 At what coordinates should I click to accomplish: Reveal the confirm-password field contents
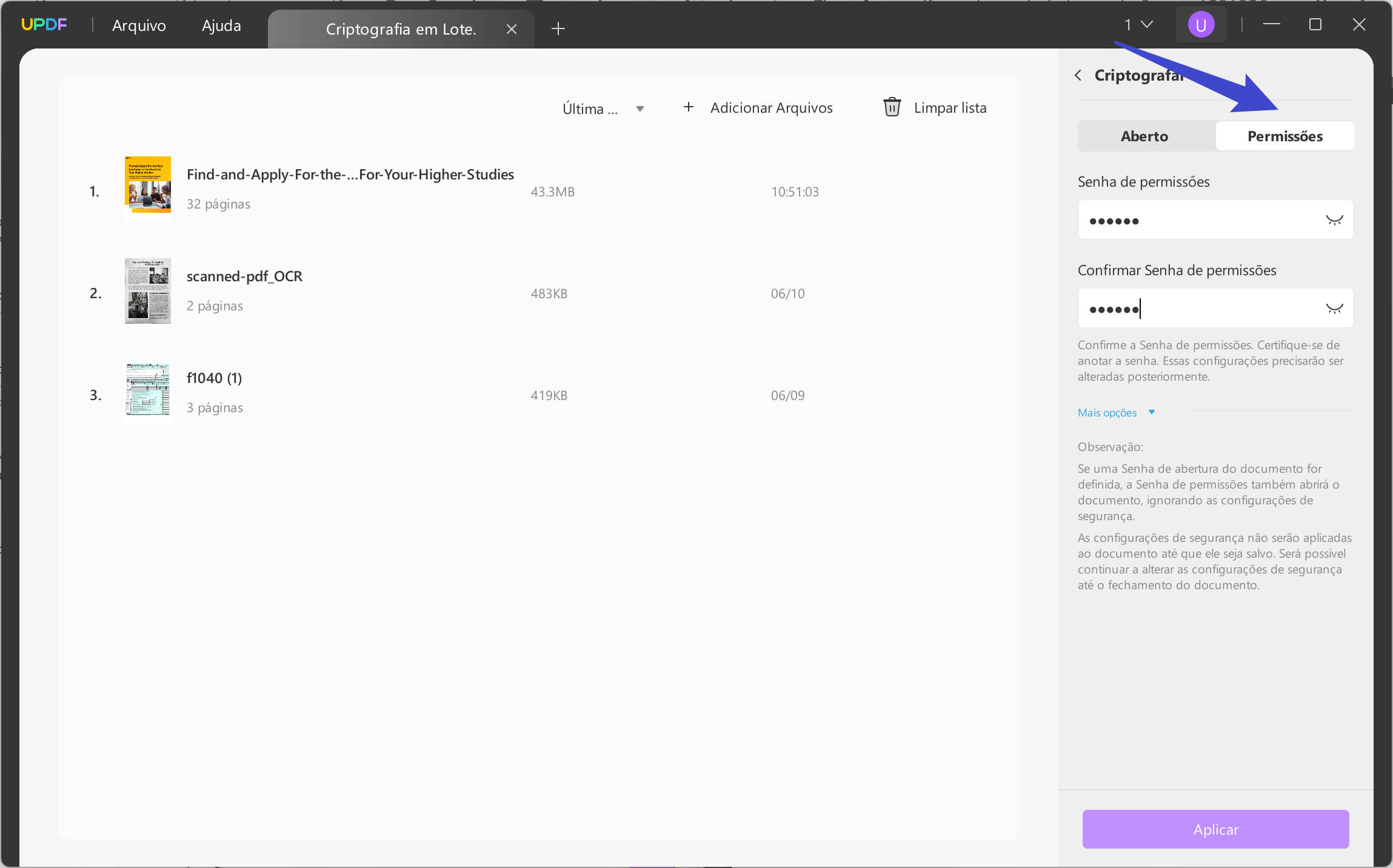(x=1334, y=309)
